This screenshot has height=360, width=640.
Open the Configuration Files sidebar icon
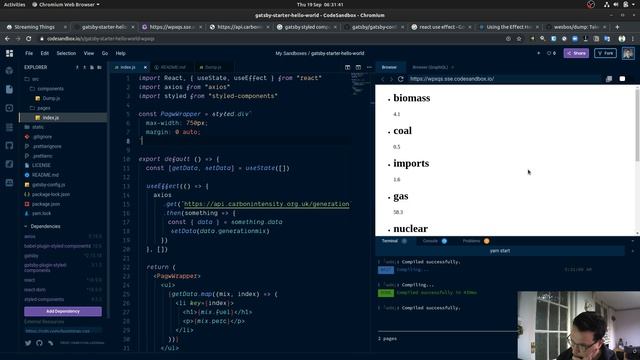click(x=9, y=108)
